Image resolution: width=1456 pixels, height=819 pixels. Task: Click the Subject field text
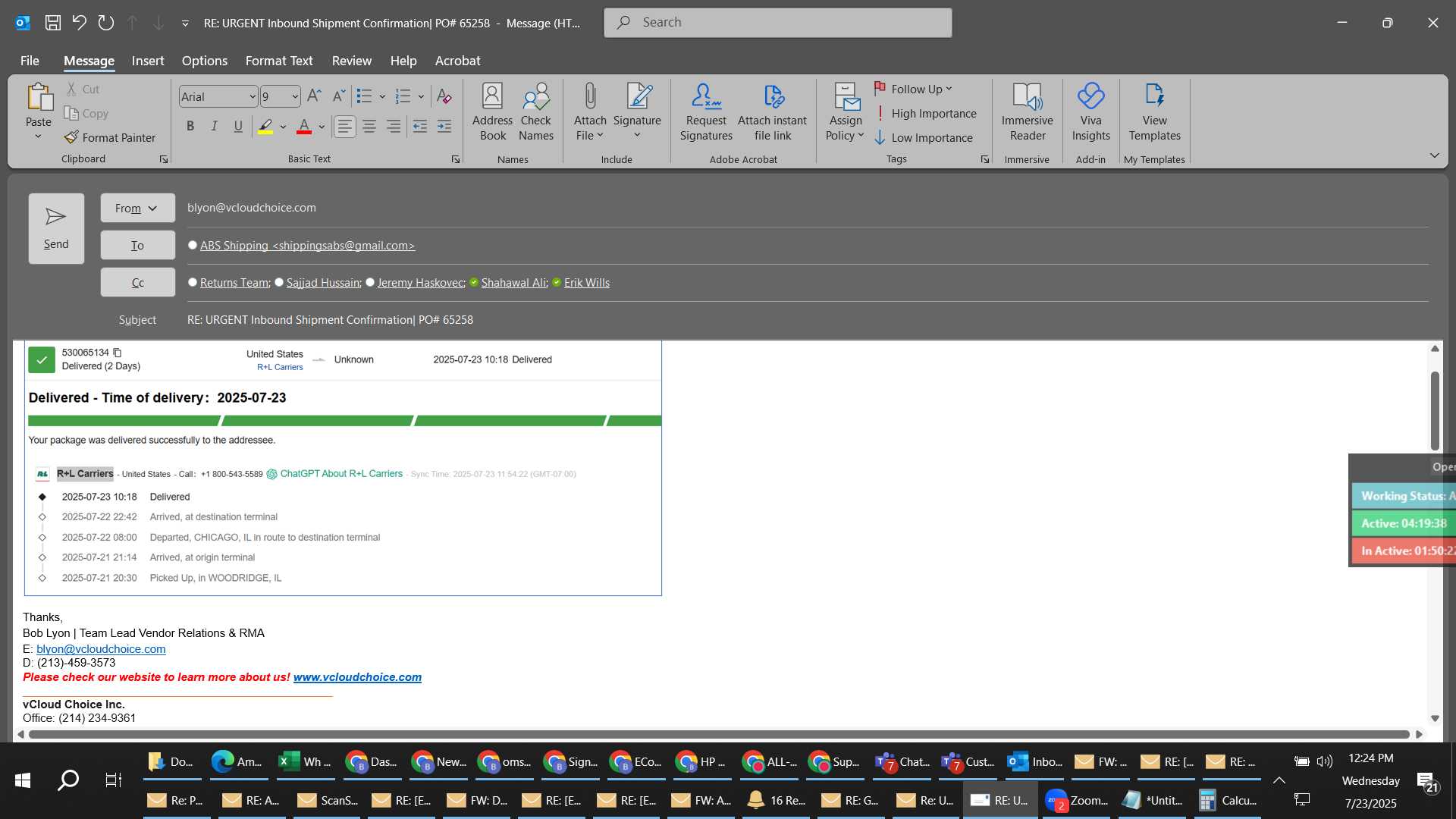[330, 320]
